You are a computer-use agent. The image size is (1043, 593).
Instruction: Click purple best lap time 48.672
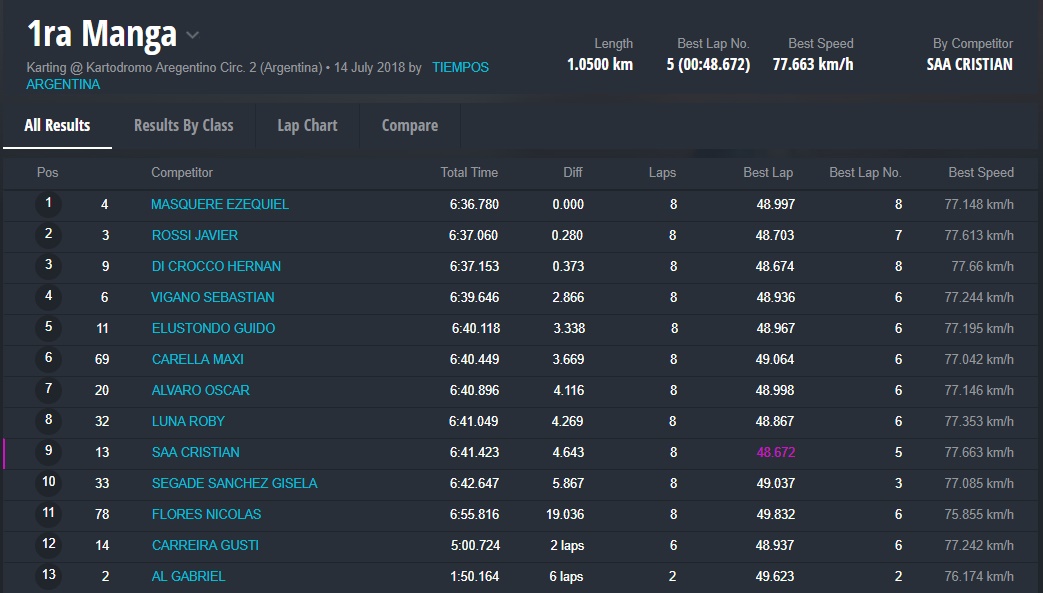coord(776,452)
